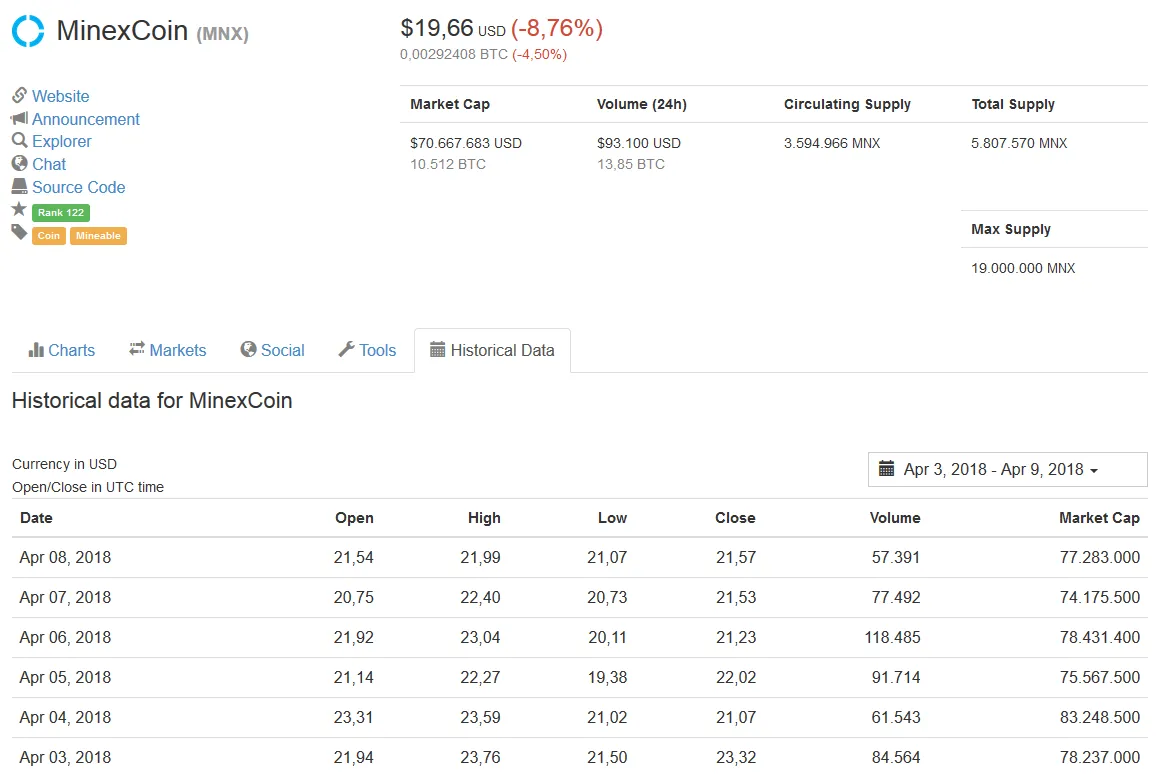Screen dimensions: 1168x784
Task: Click the 5.807.570 MNX total supply
Action: tap(1019, 143)
